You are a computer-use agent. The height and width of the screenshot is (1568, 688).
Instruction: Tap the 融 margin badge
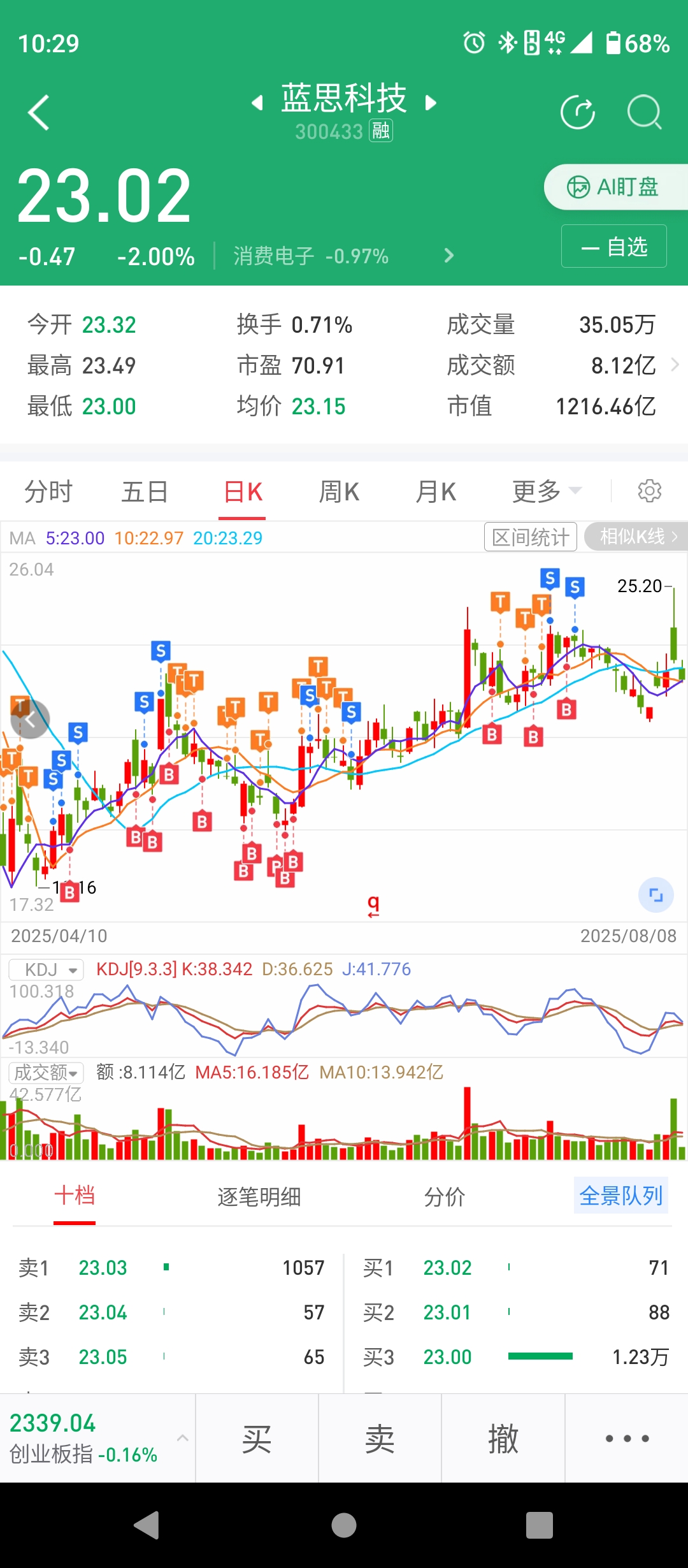point(381,131)
